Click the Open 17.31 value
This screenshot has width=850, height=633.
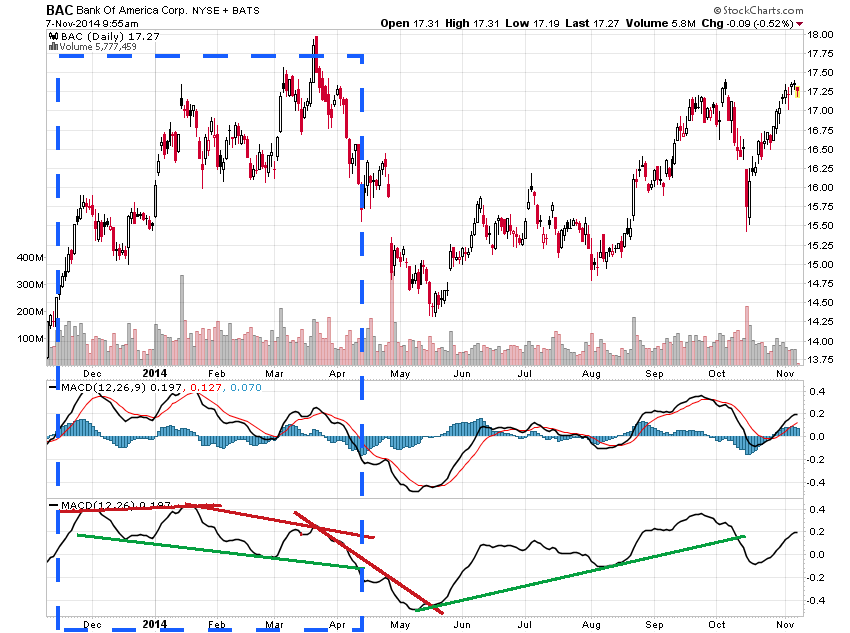[410, 23]
